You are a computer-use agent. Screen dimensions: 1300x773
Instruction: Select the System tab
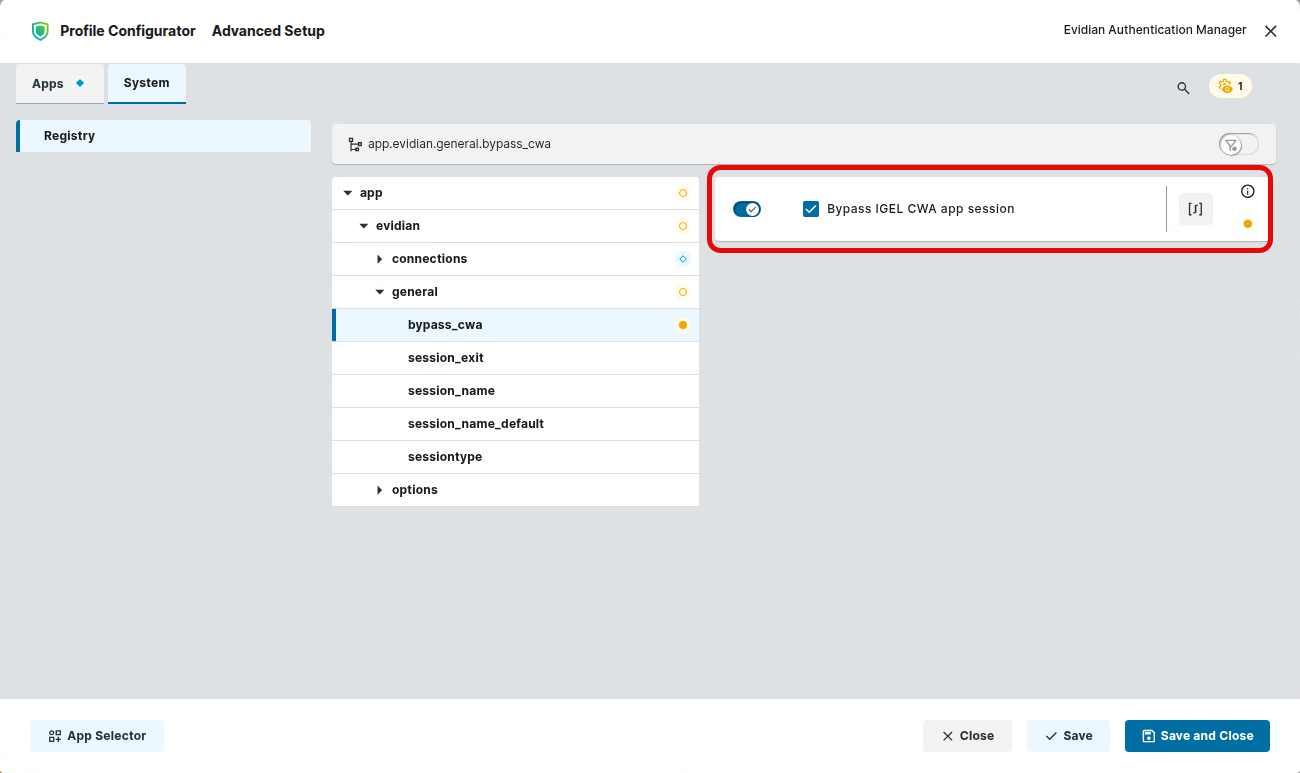point(147,83)
